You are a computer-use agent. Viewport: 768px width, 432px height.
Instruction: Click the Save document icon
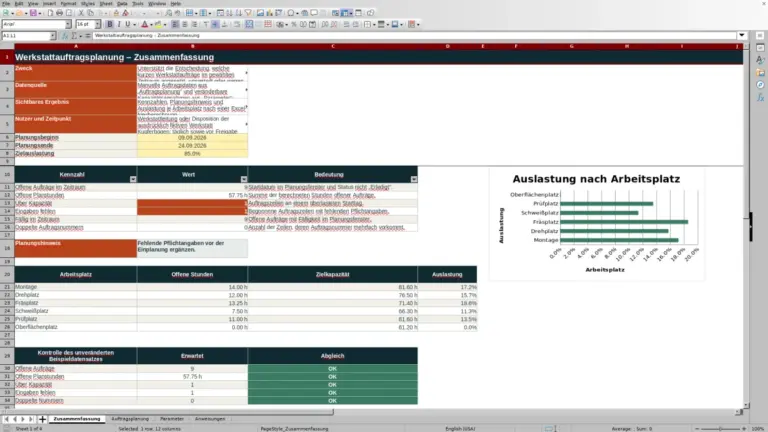pyautogui.click(x=33, y=13)
